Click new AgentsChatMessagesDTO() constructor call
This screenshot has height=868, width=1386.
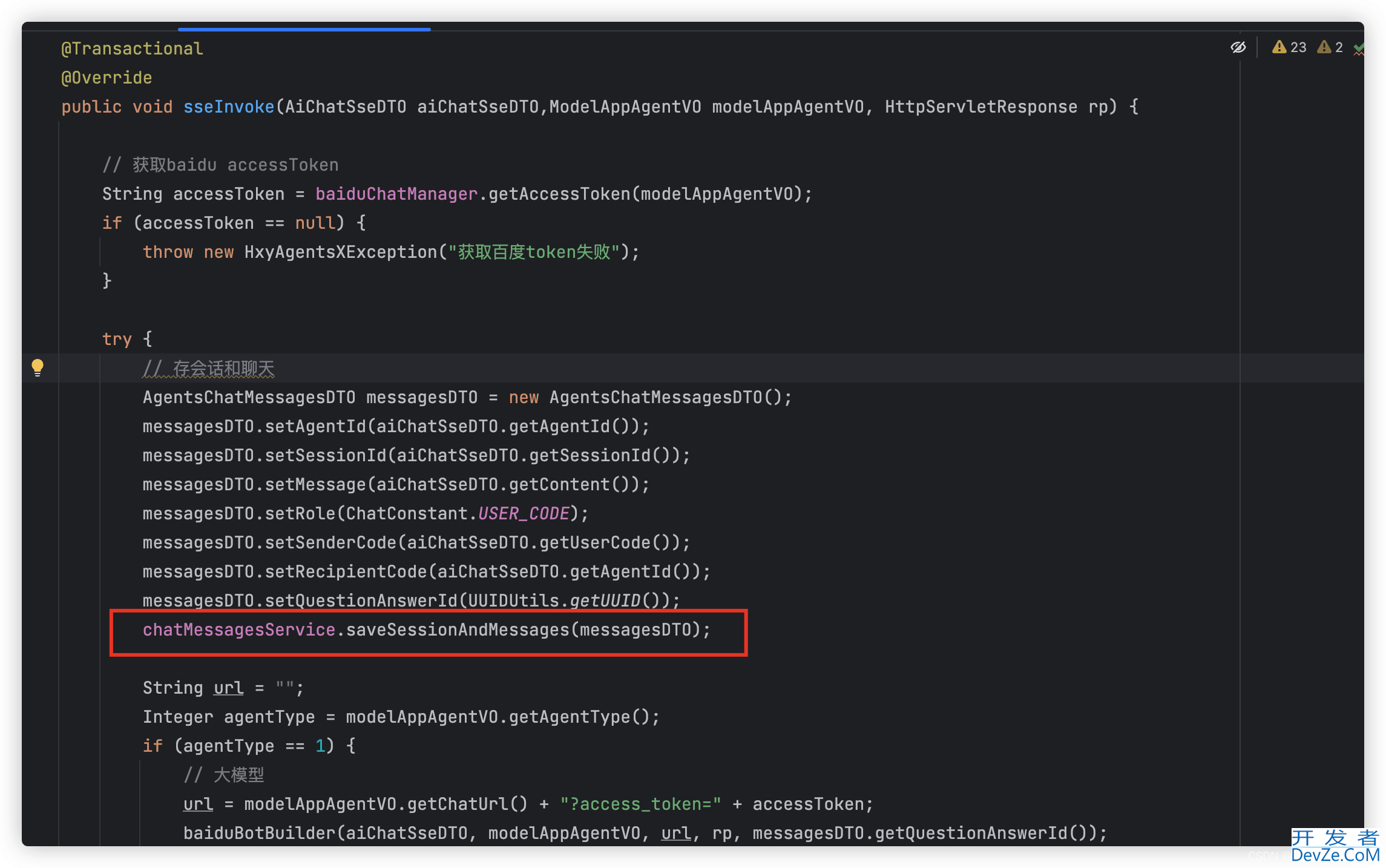point(645,397)
